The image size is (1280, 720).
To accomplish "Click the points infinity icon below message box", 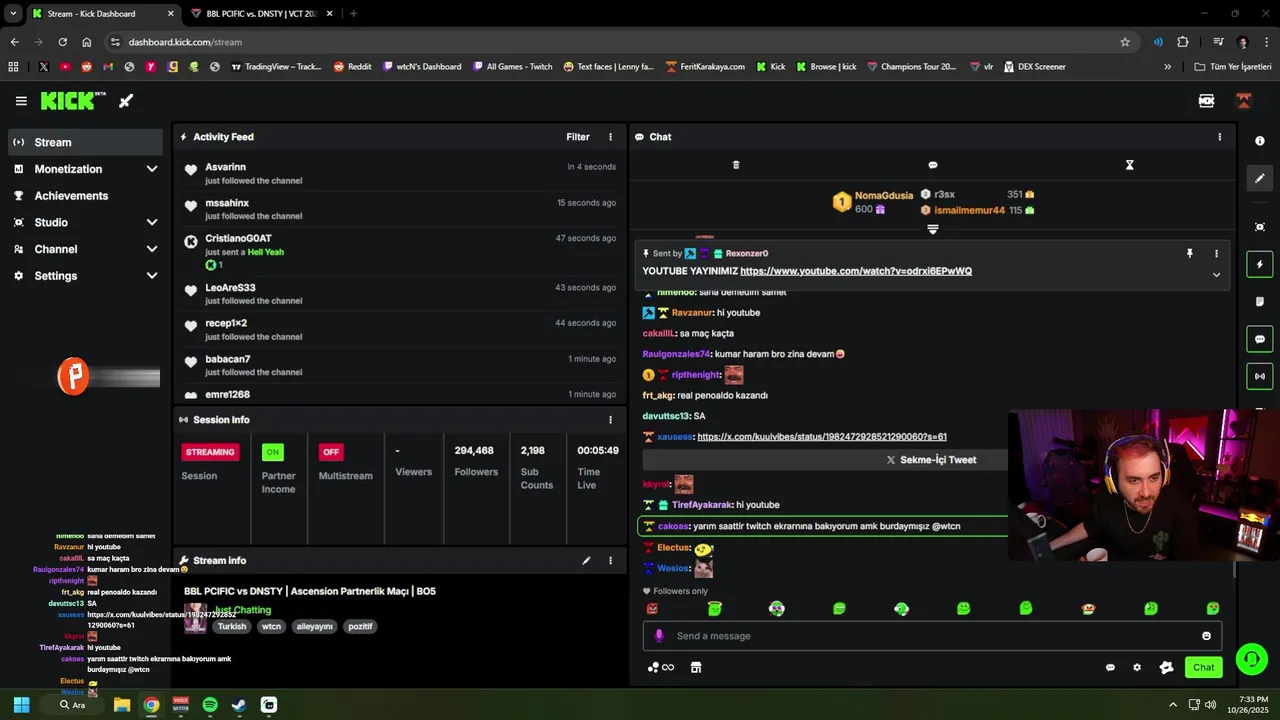I will [x=661, y=667].
